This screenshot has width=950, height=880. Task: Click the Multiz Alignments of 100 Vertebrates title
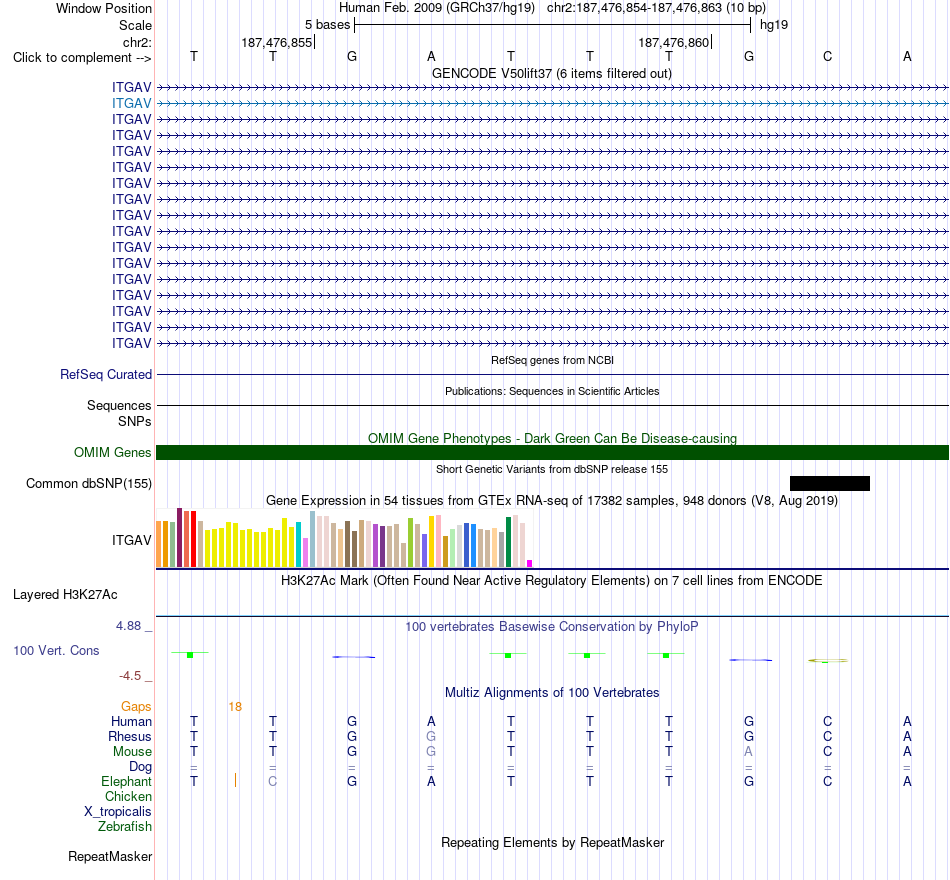pos(552,693)
